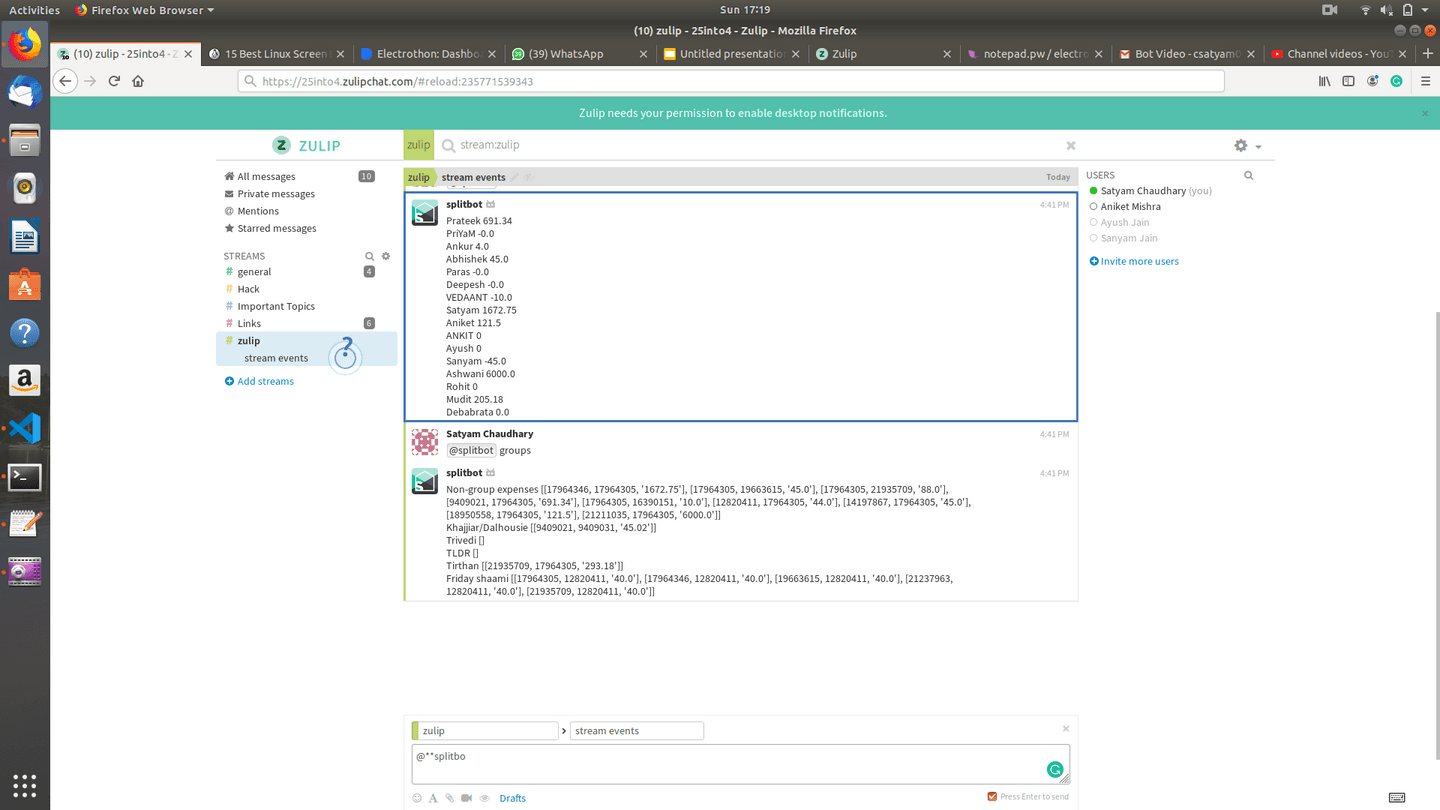Click Satyam Chaudhary's avatar in message list
Viewport: 1440px width, 810px height.
click(x=425, y=442)
